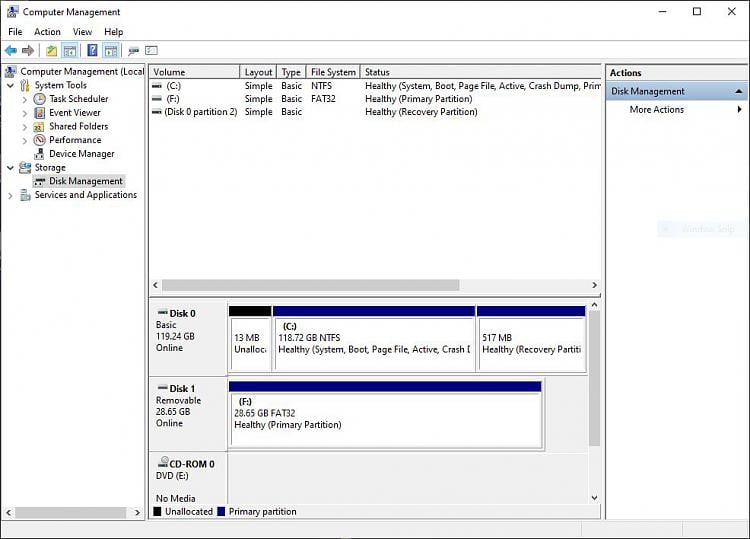Click the disk view scroll up arrow
The width and height of the screenshot is (750, 539).
point(594,305)
